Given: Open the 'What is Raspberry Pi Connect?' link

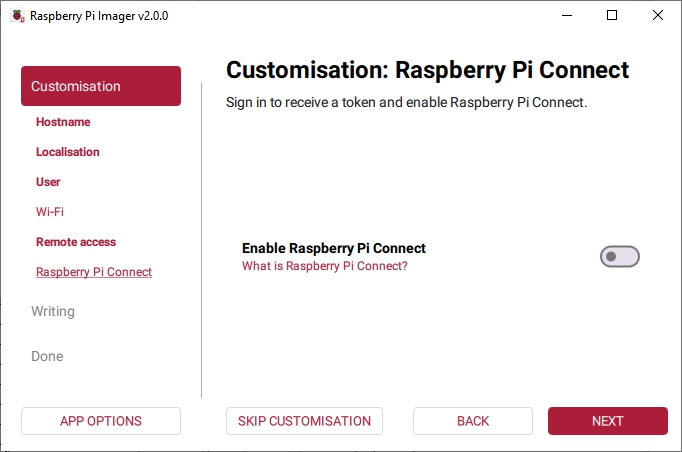Looking at the screenshot, I should coord(324,266).
